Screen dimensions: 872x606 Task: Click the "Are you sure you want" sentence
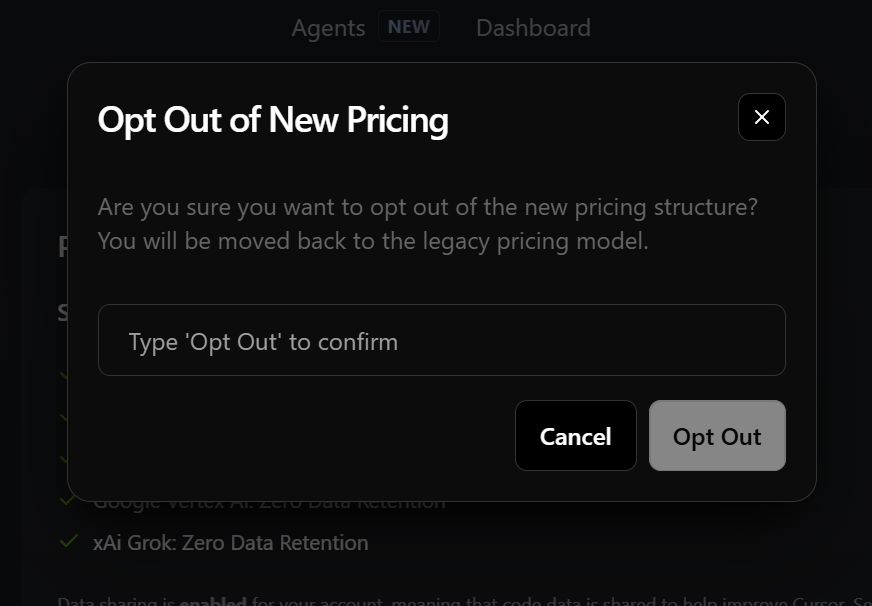(x=428, y=207)
